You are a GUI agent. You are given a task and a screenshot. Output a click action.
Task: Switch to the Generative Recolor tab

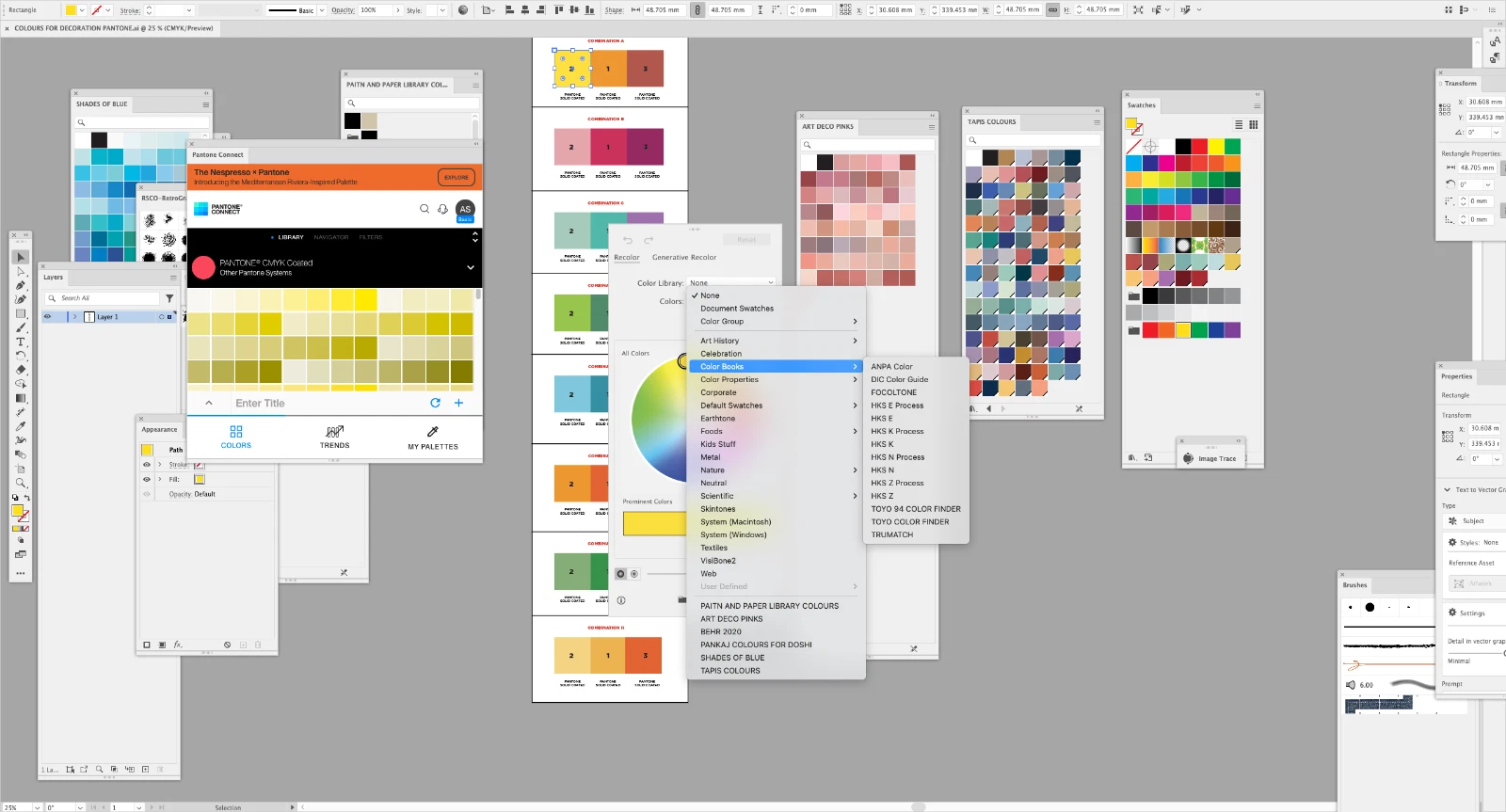(684, 257)
